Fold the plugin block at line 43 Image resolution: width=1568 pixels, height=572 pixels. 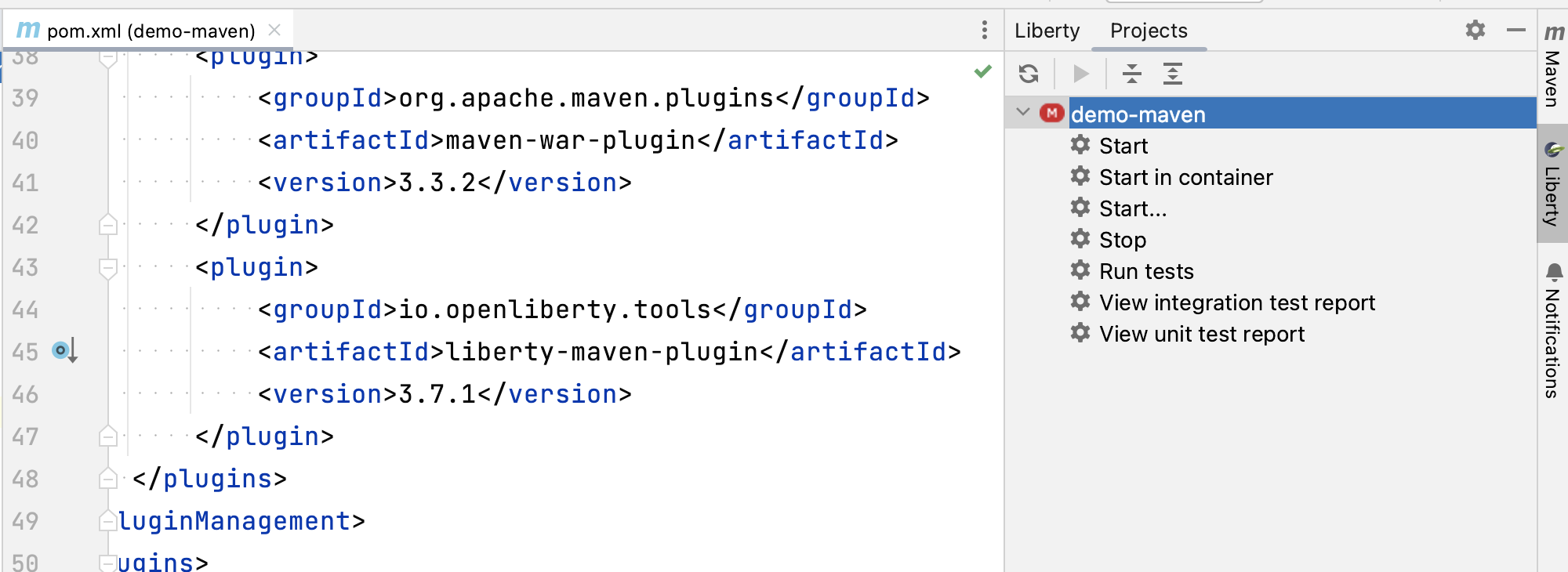click(108, 269)
